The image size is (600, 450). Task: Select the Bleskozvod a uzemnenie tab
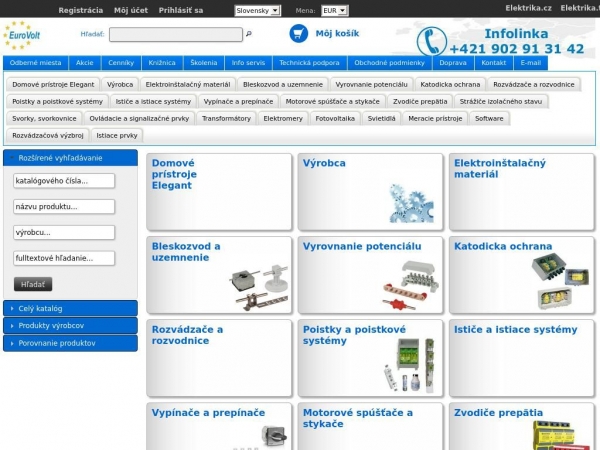[x=283, y=85]
